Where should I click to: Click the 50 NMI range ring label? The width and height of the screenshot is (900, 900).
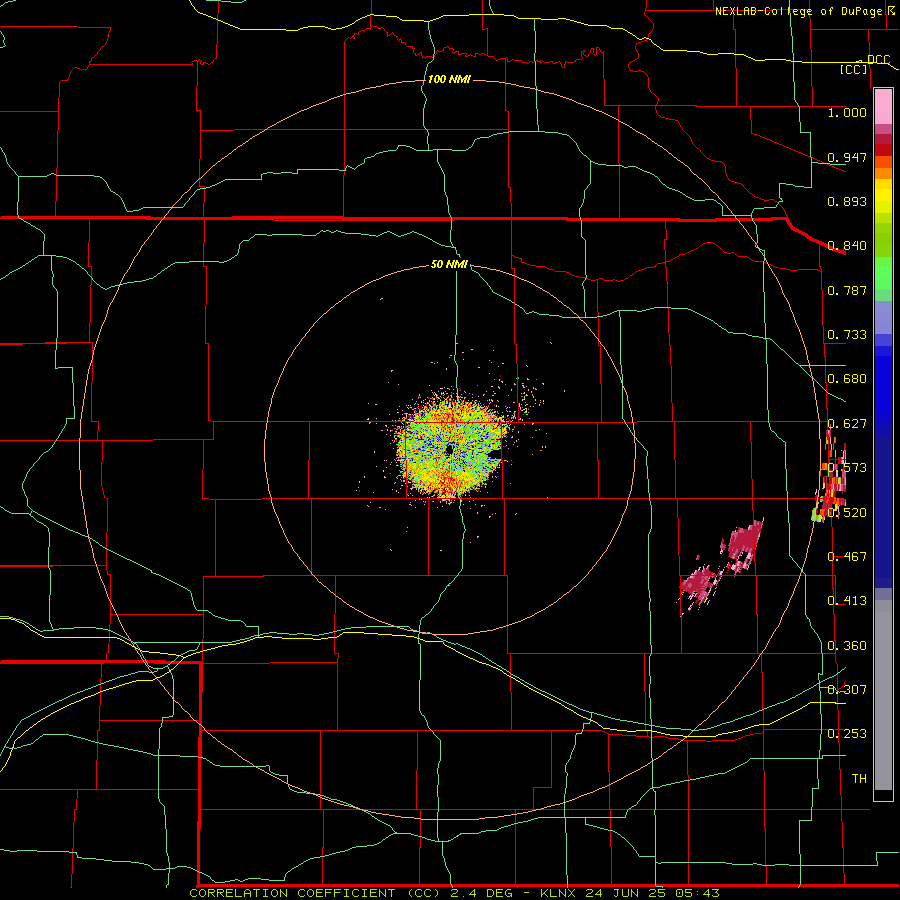(x=449, y=264)
